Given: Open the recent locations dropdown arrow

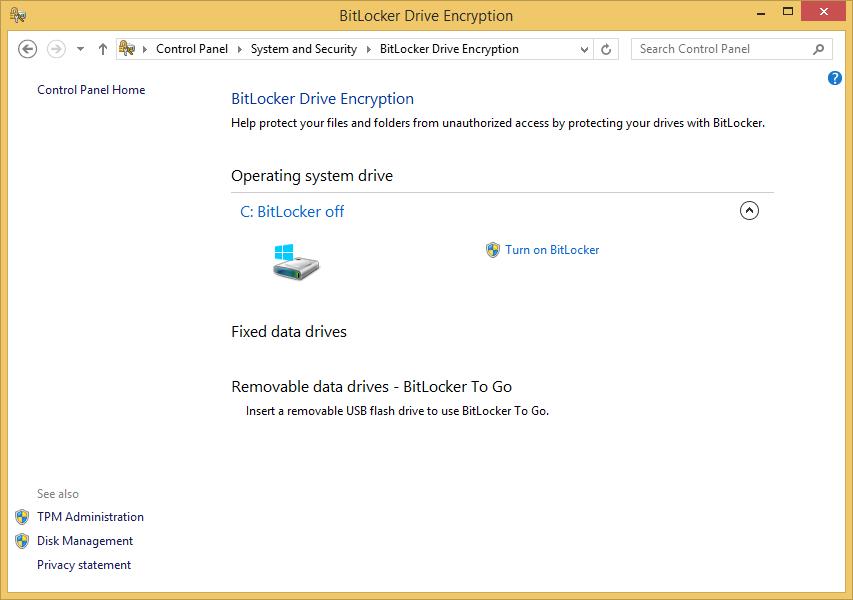Looking at the screenshot, I should [81, 49].
